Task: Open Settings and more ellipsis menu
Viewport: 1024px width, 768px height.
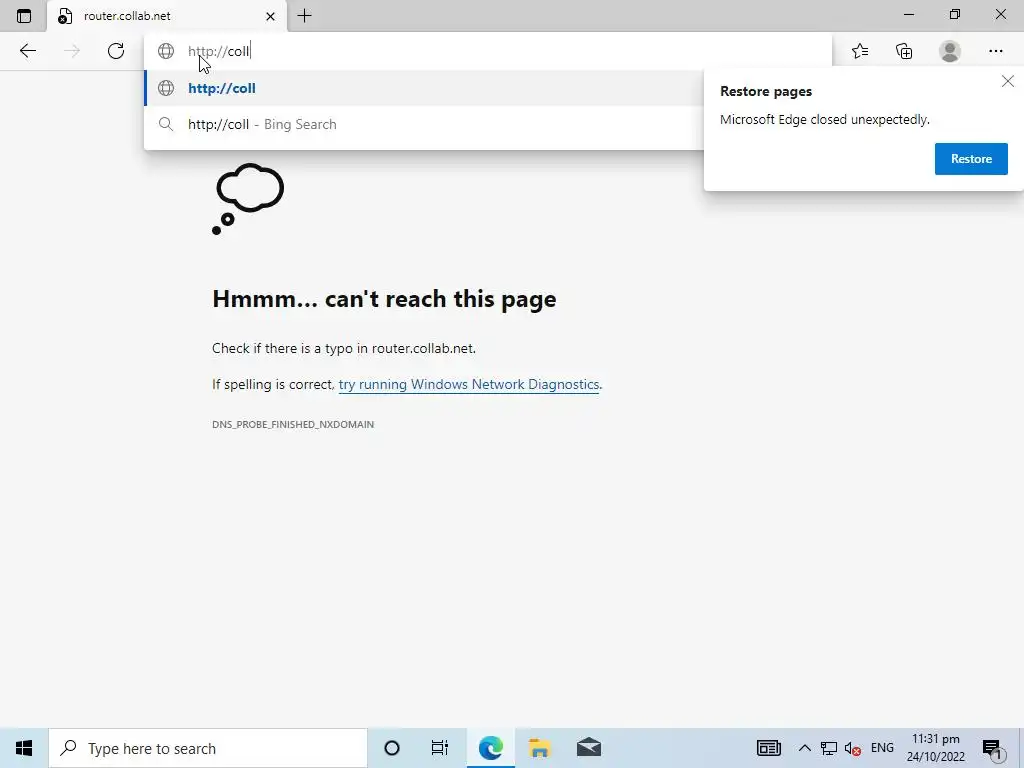Action: pos(995,51)
